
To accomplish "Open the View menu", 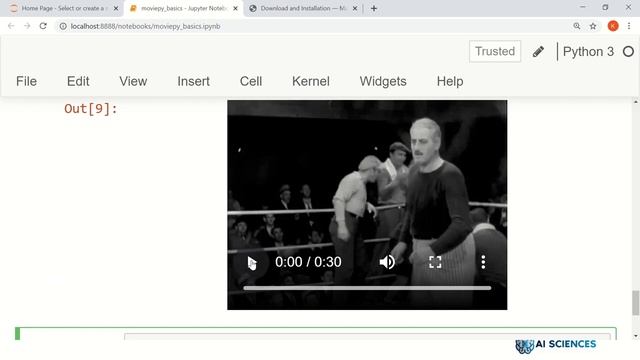I will click(x=133, y=81).
